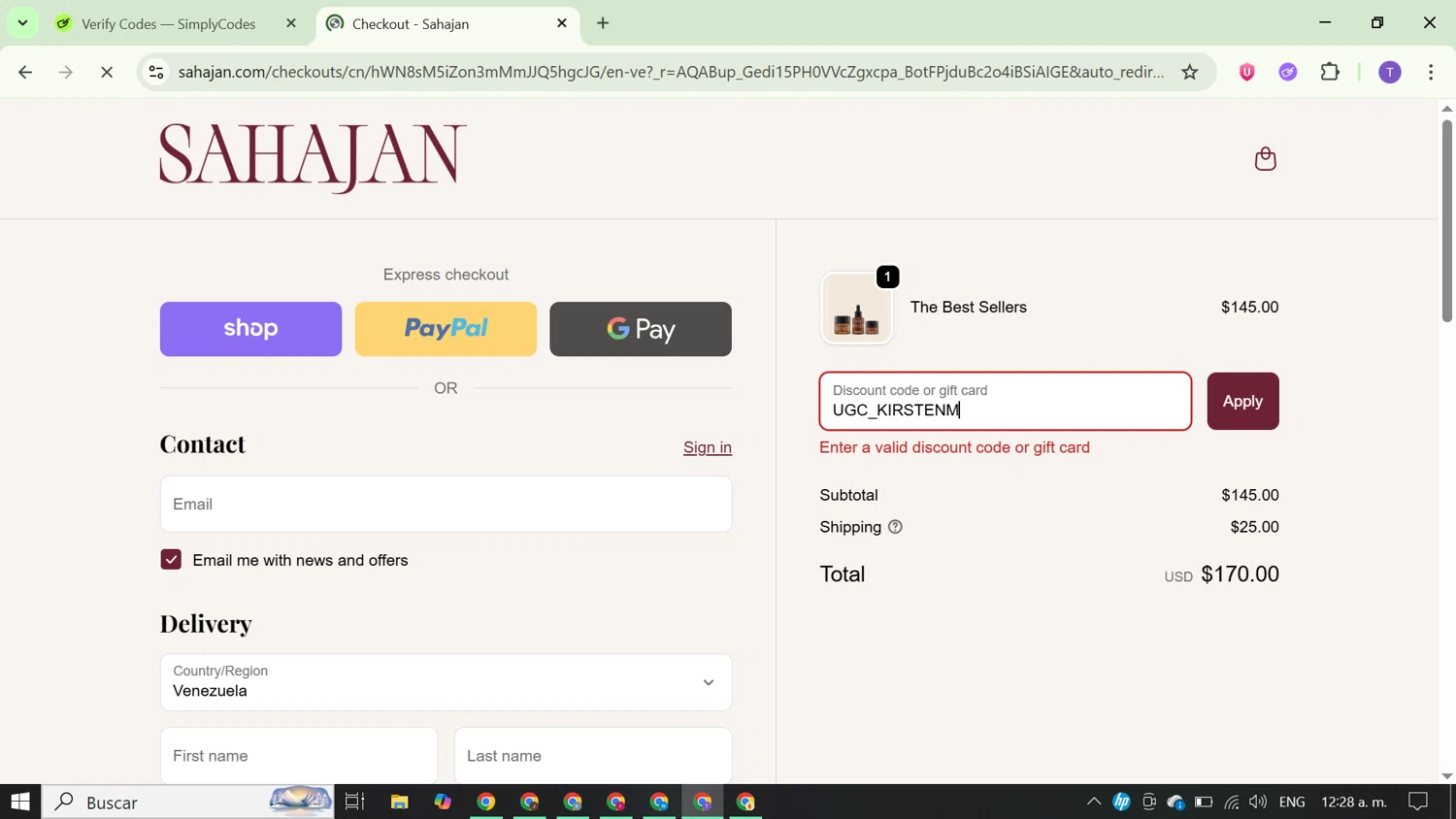Expand the Country/Region dropdown
This screenshot has width=1456, height=819.
pyautogui.click(x=446, y=682)
